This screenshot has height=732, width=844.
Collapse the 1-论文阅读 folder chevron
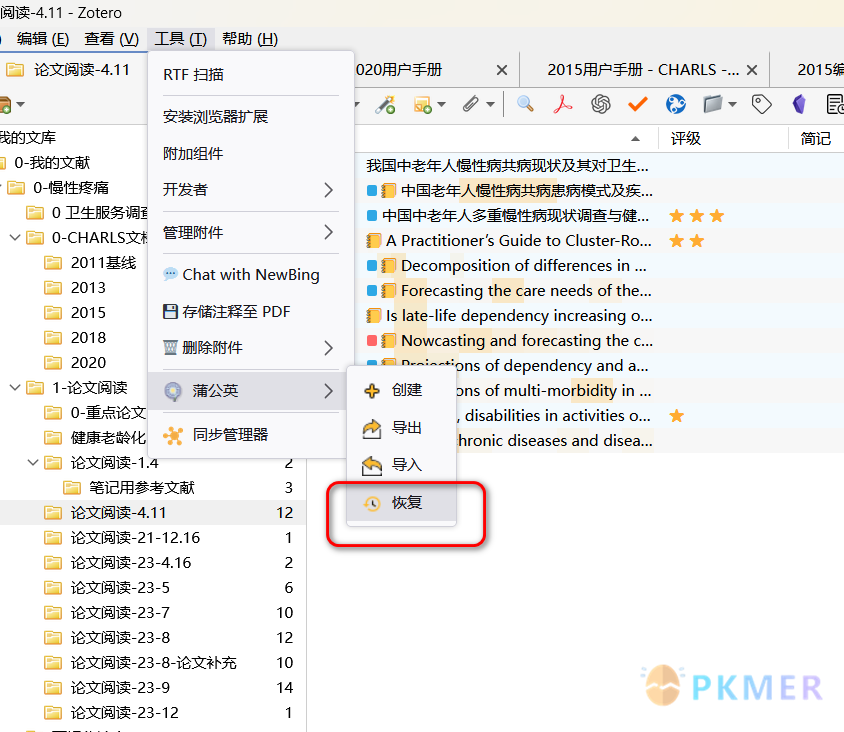click(x=15, y=388)
